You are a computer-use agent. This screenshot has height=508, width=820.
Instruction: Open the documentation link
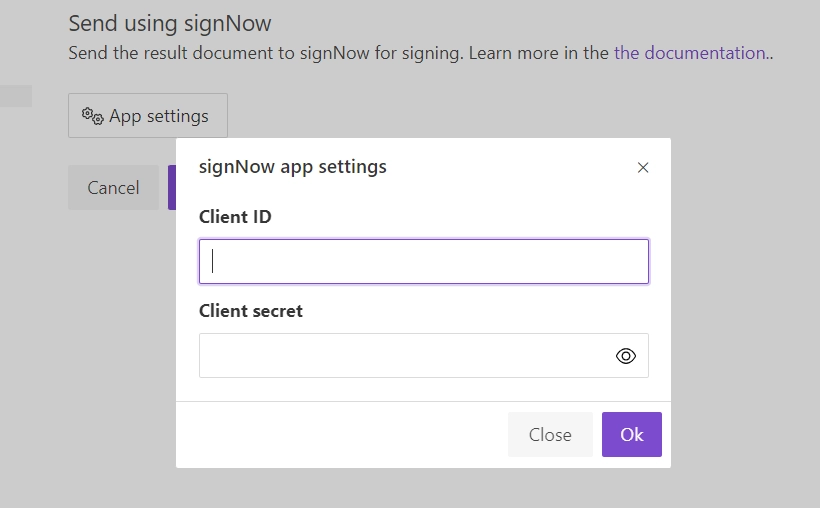(691, 53)
